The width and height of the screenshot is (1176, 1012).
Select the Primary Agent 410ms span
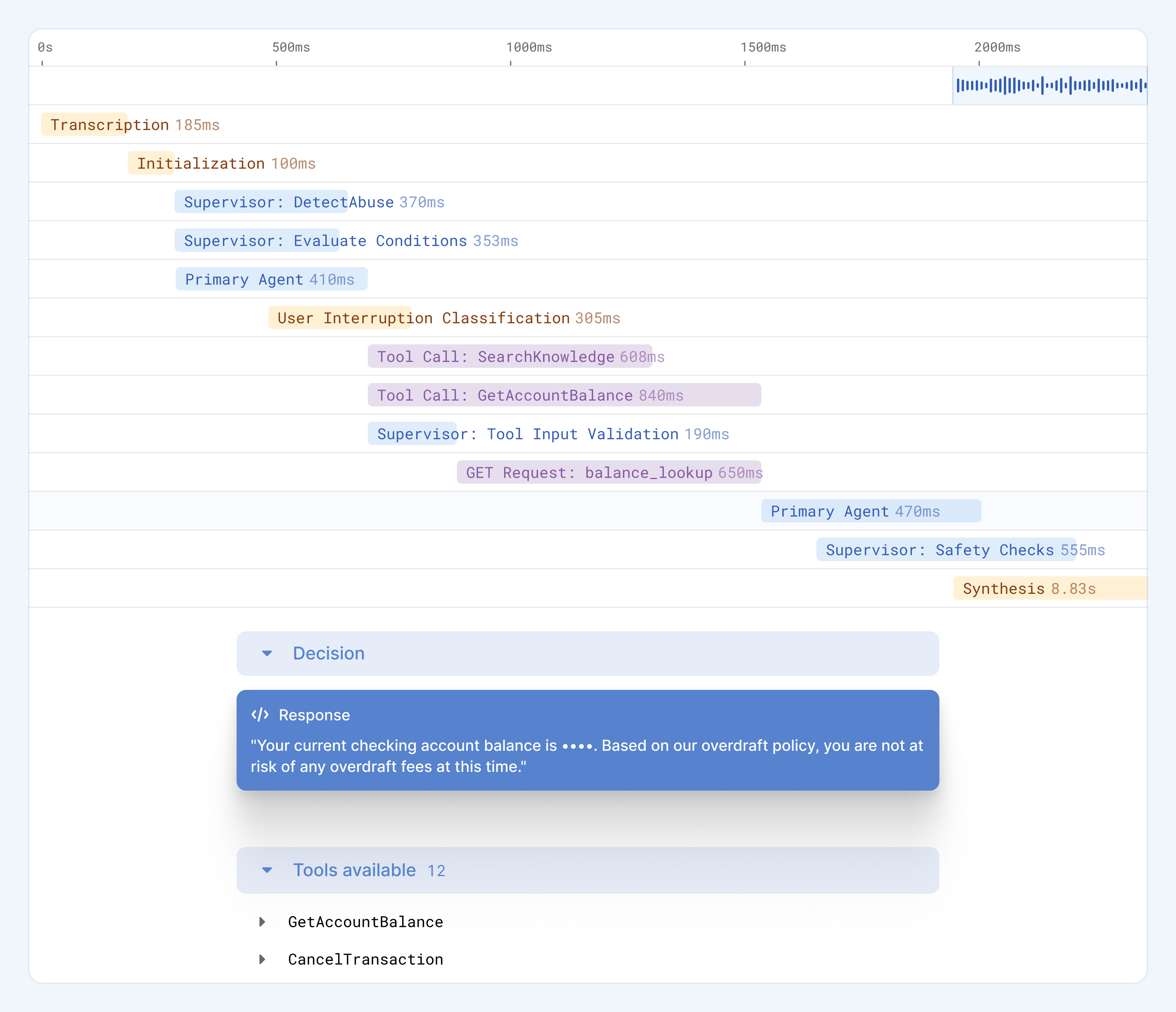pyautogui.click(x=271, y=279)
